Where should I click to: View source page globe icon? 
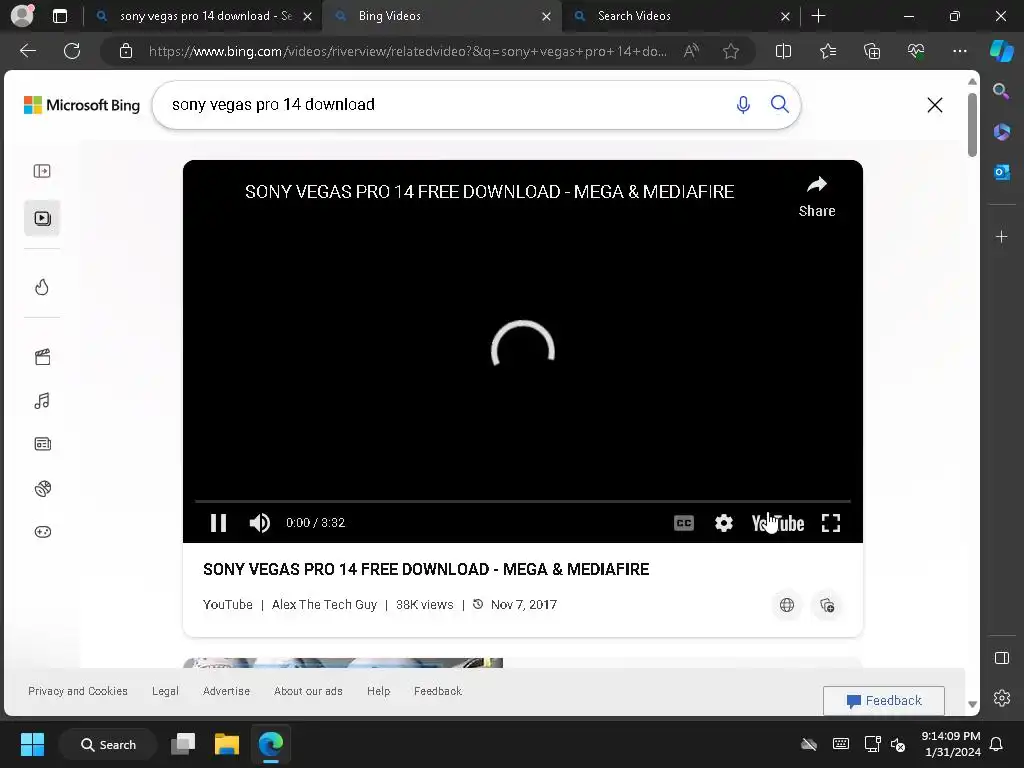point(787,605)
